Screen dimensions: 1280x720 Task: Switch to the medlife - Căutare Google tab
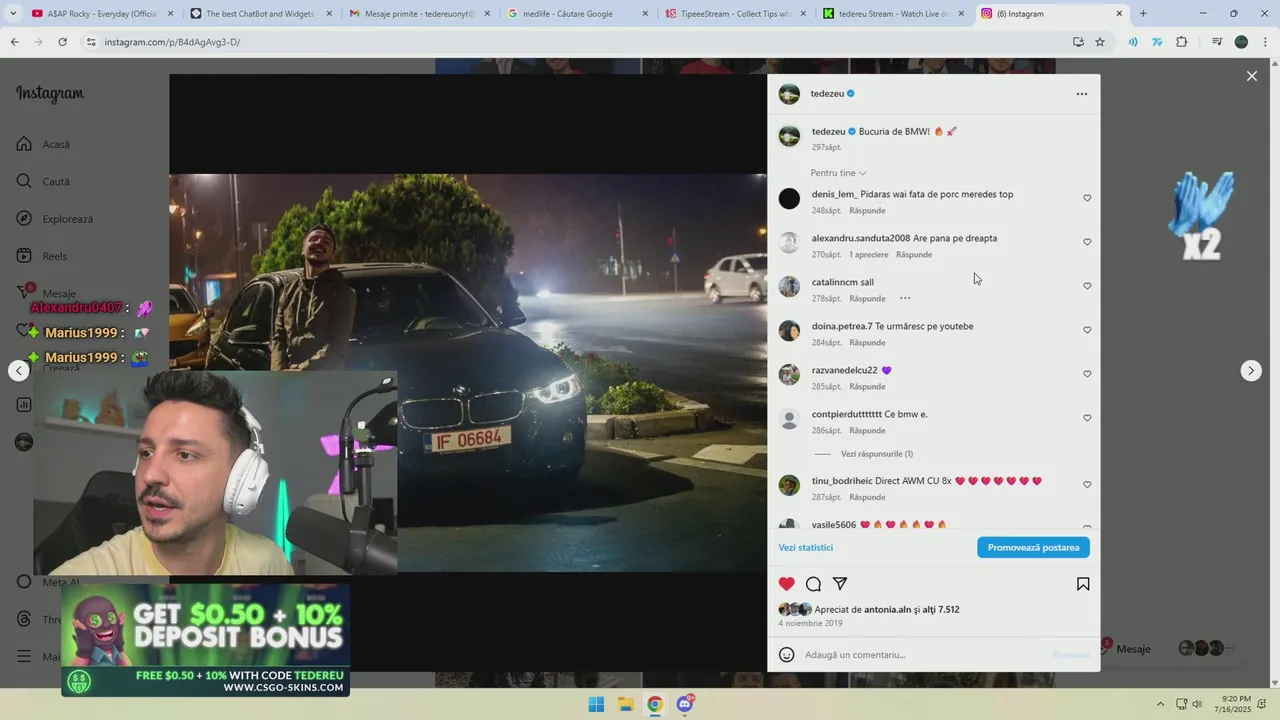[578, 14]
